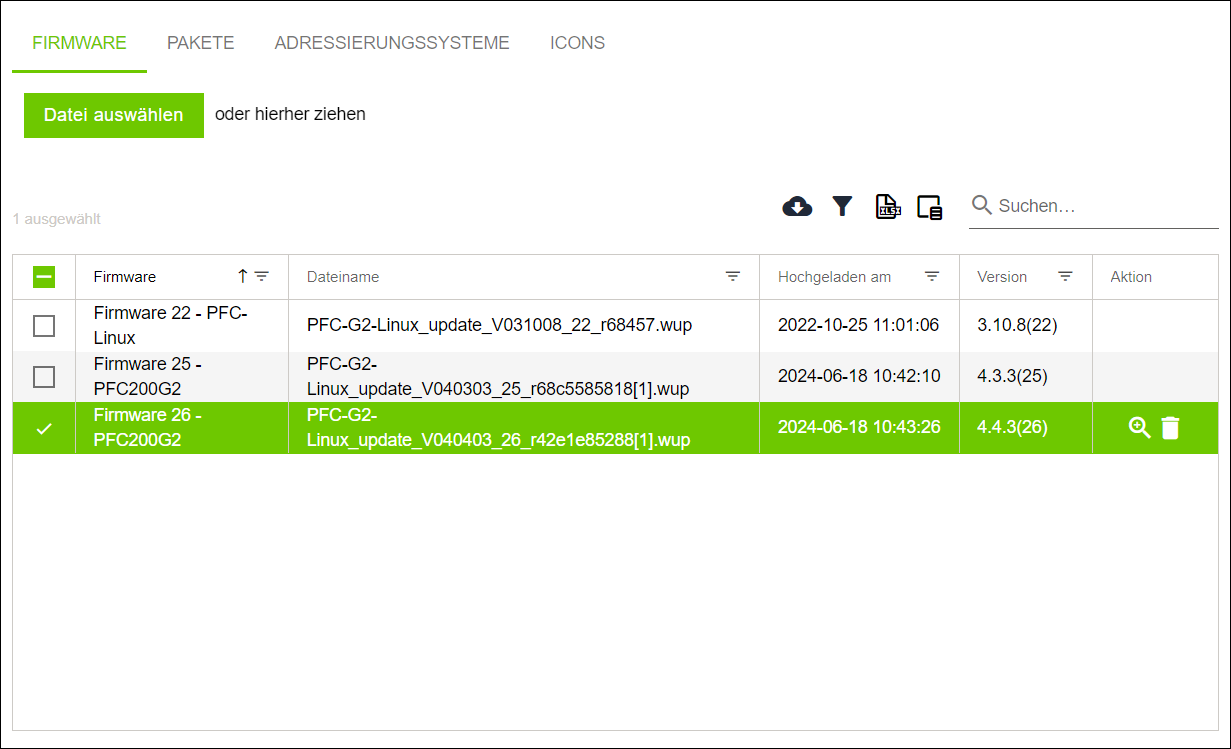Open the Version column filter

1065,276
